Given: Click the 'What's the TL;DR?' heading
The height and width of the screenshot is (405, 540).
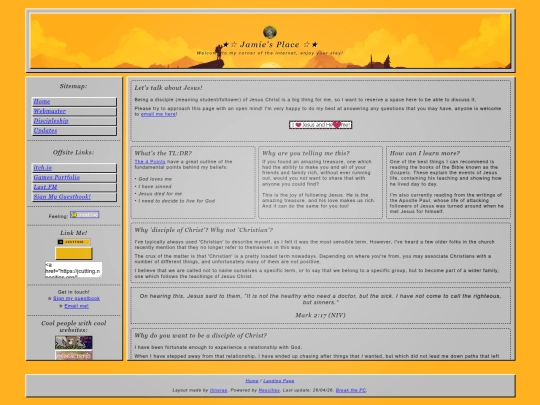Looking at the screenshot, I should tap(163, 153).
